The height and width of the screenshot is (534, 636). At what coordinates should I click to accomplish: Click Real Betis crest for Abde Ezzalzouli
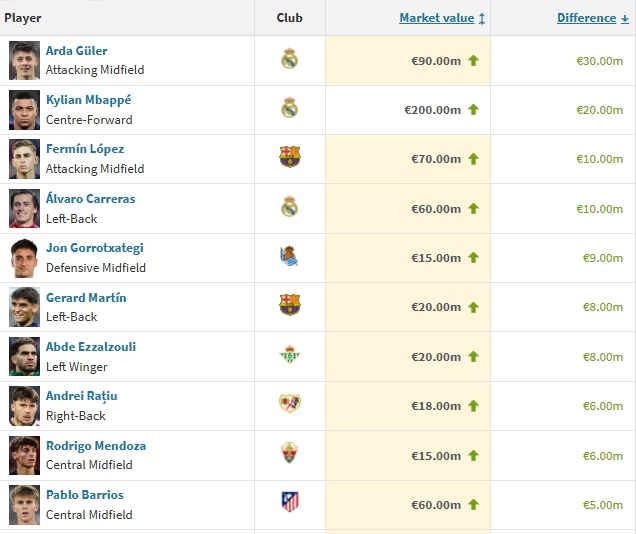pos(289,355)
